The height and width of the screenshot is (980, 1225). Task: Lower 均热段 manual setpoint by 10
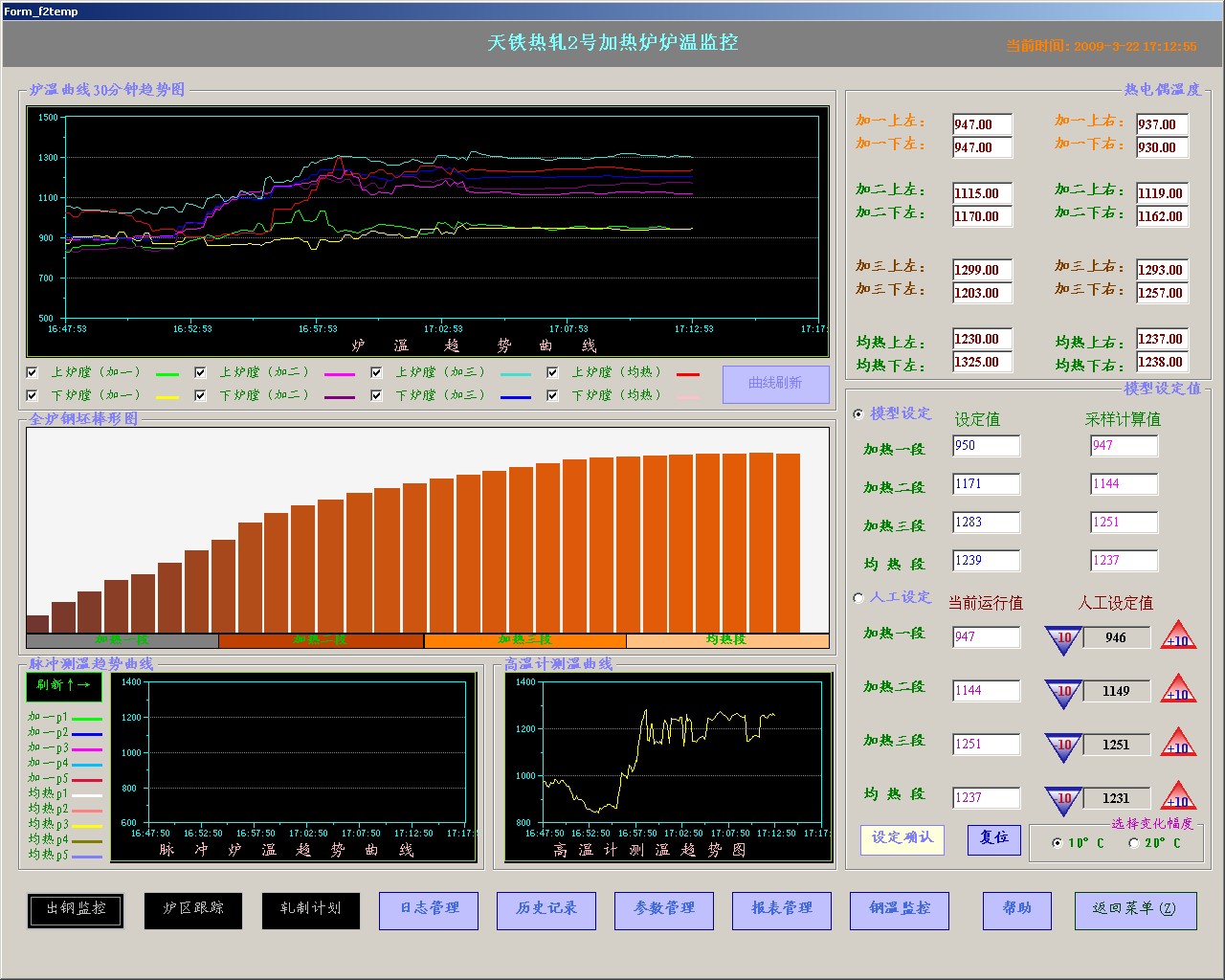[x=1063, y=799]
